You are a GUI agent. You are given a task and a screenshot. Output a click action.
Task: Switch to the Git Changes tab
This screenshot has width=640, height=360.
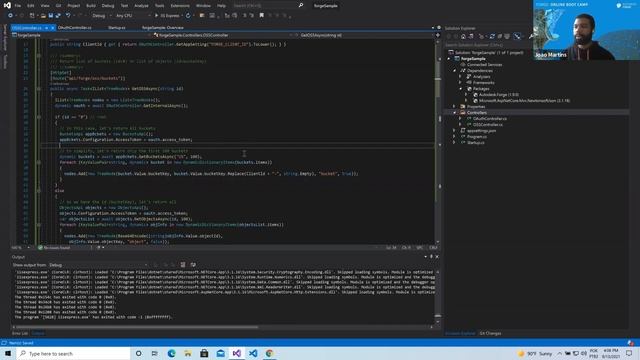click(x=490, y=333)
